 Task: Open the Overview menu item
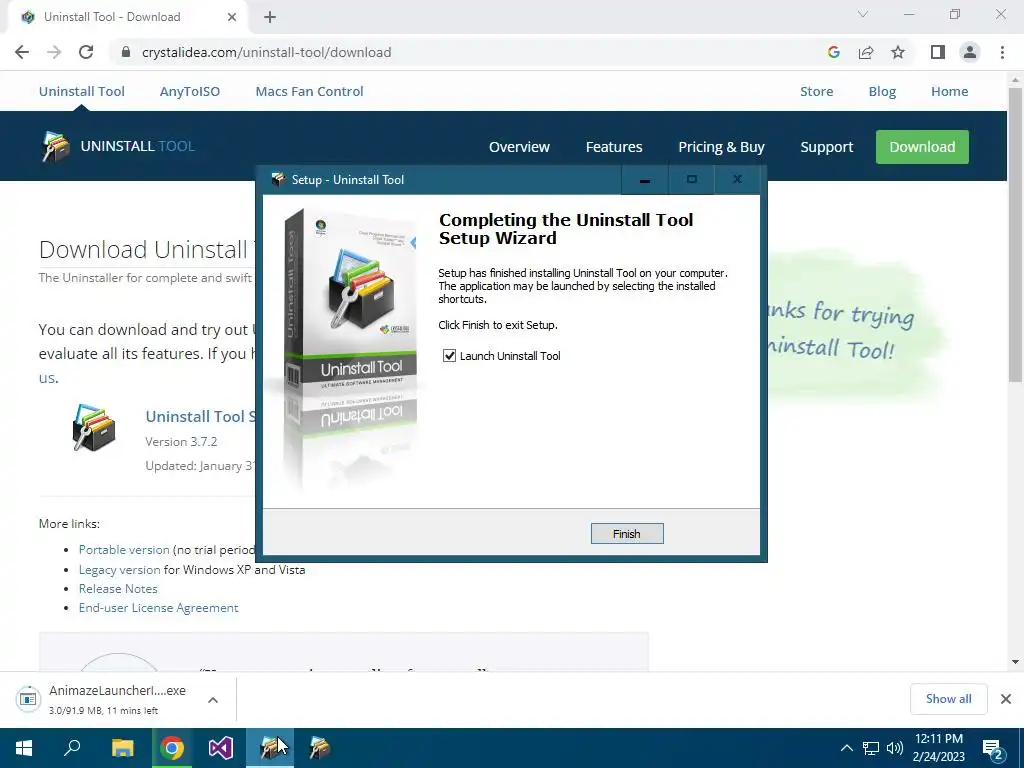pyautogui.click(x=520, y=147)
